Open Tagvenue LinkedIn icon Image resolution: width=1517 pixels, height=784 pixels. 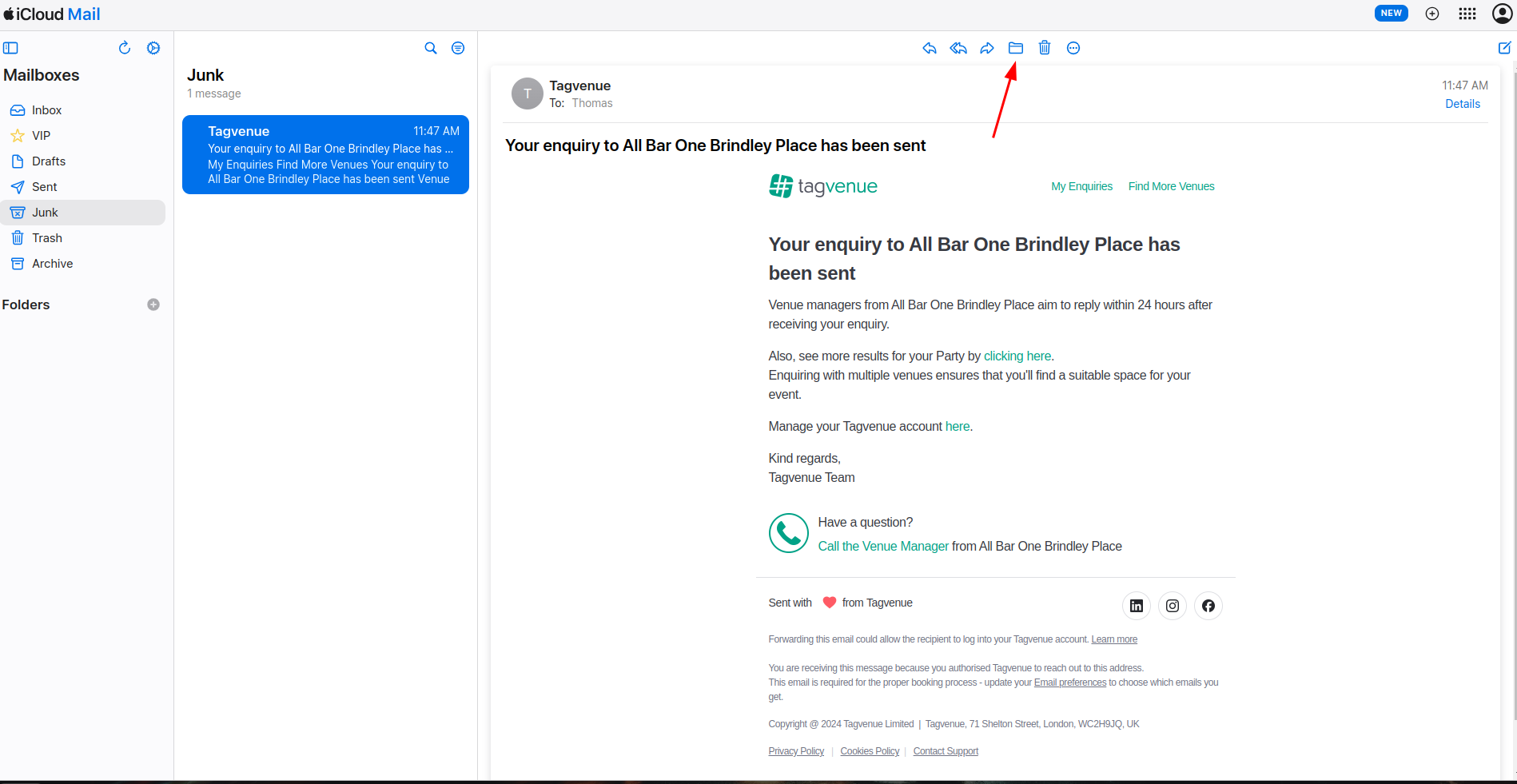pos(1137,606)
